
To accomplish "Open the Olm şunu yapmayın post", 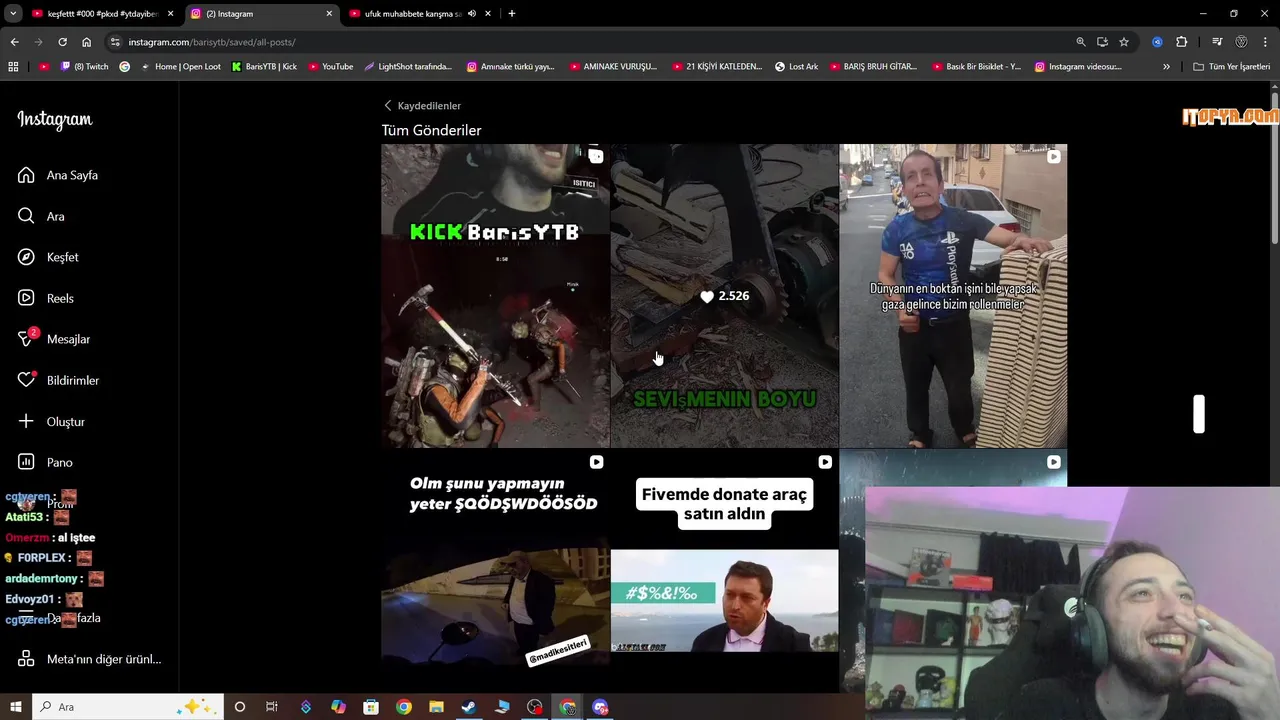I will coord(495,571).
